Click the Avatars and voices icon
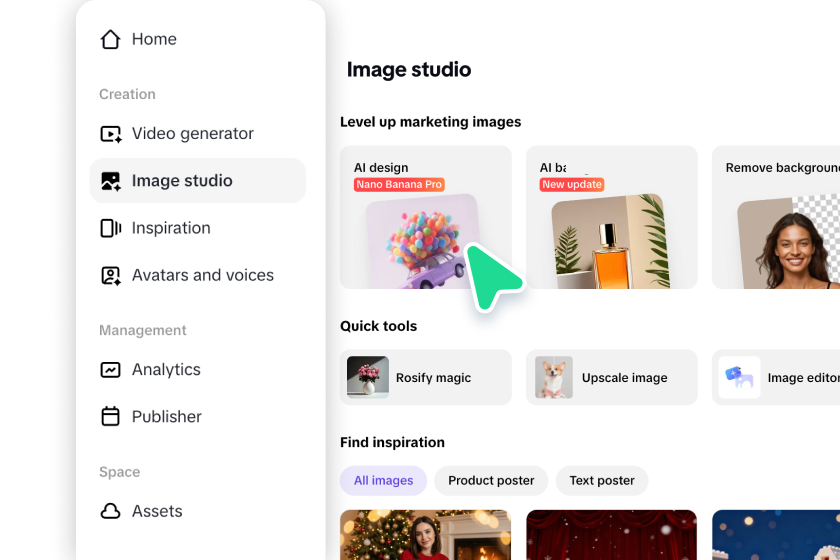 pos(110,275)
